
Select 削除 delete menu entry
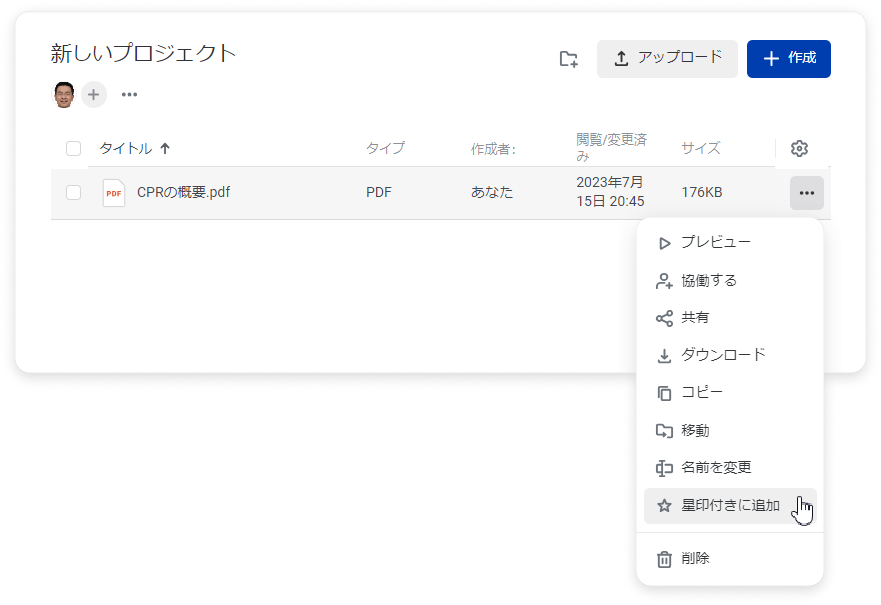click(x=730, y=559)
